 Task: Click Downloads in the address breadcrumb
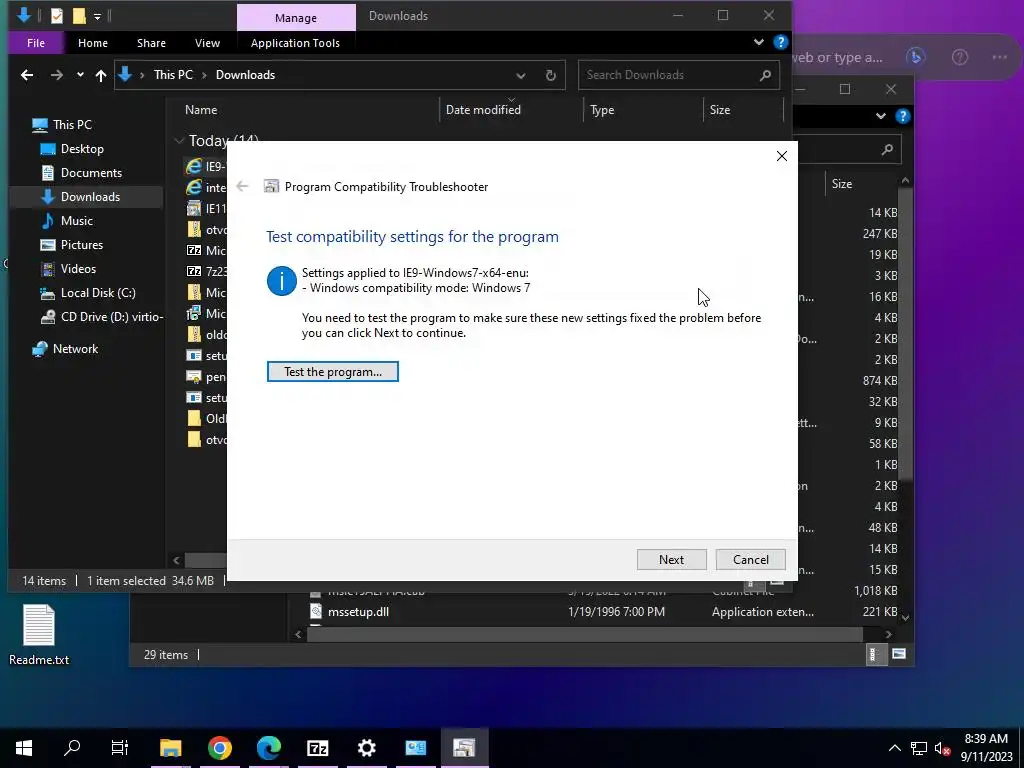click(x=246, y=75)
